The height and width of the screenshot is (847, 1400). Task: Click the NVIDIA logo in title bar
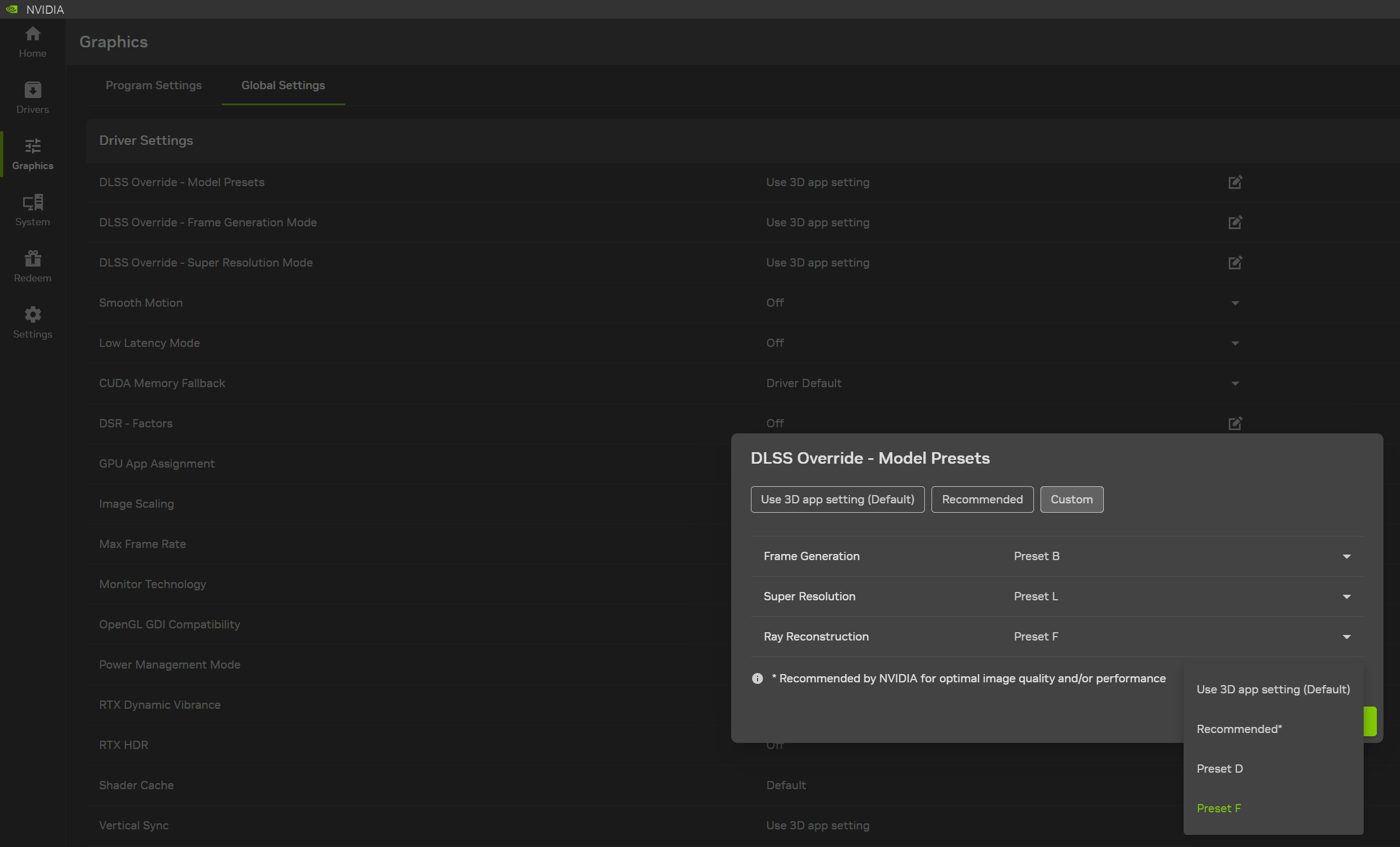(x=12, y=9)
